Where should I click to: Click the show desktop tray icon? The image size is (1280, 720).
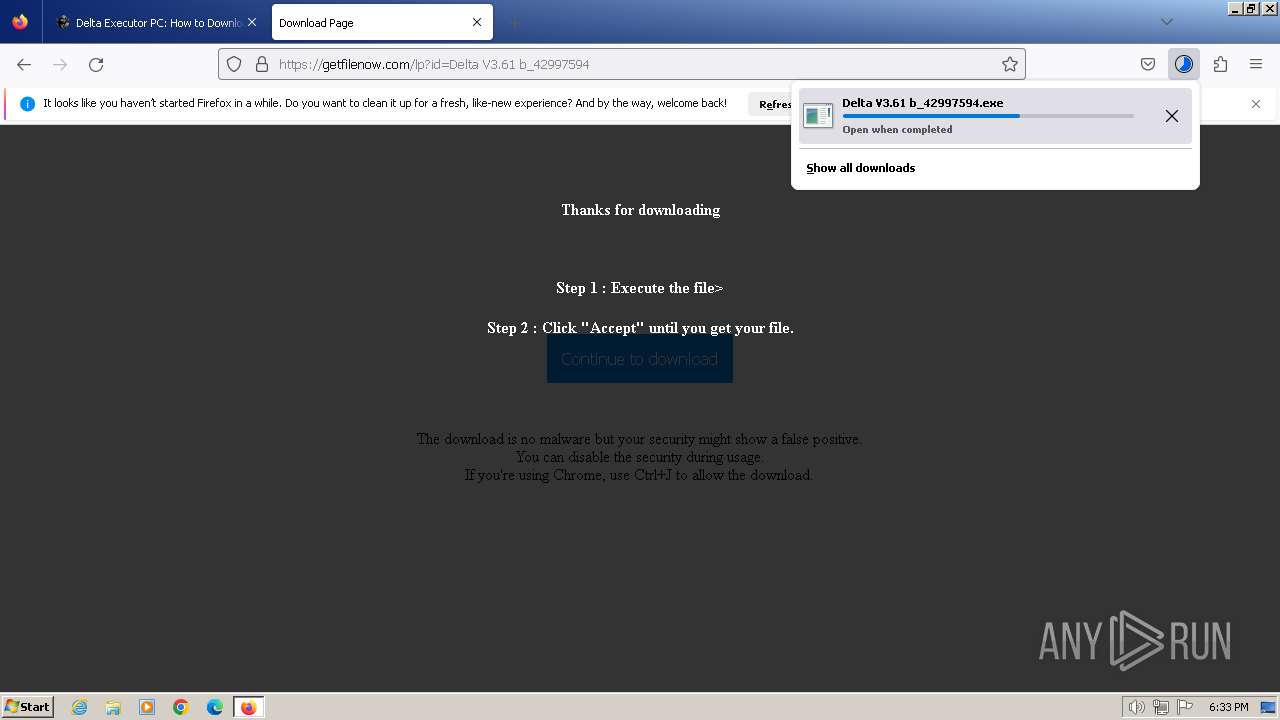click(1268, 707)
